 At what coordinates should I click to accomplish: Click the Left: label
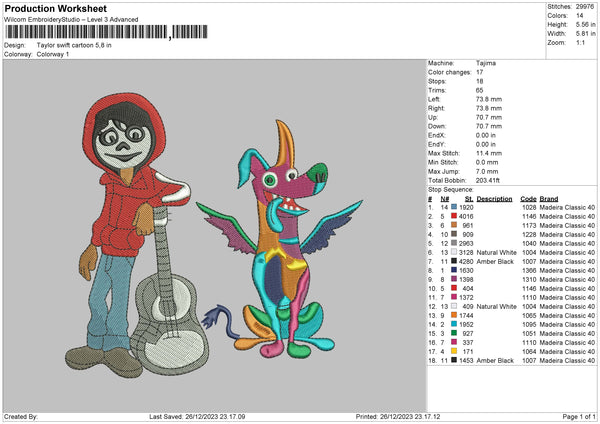(434, 99)
